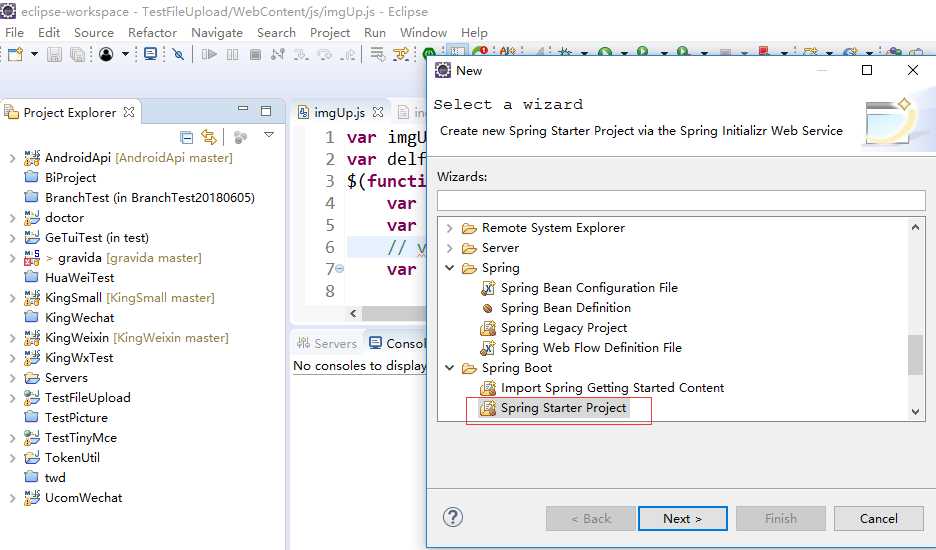Open the Project menu

(x=330, y=32)
